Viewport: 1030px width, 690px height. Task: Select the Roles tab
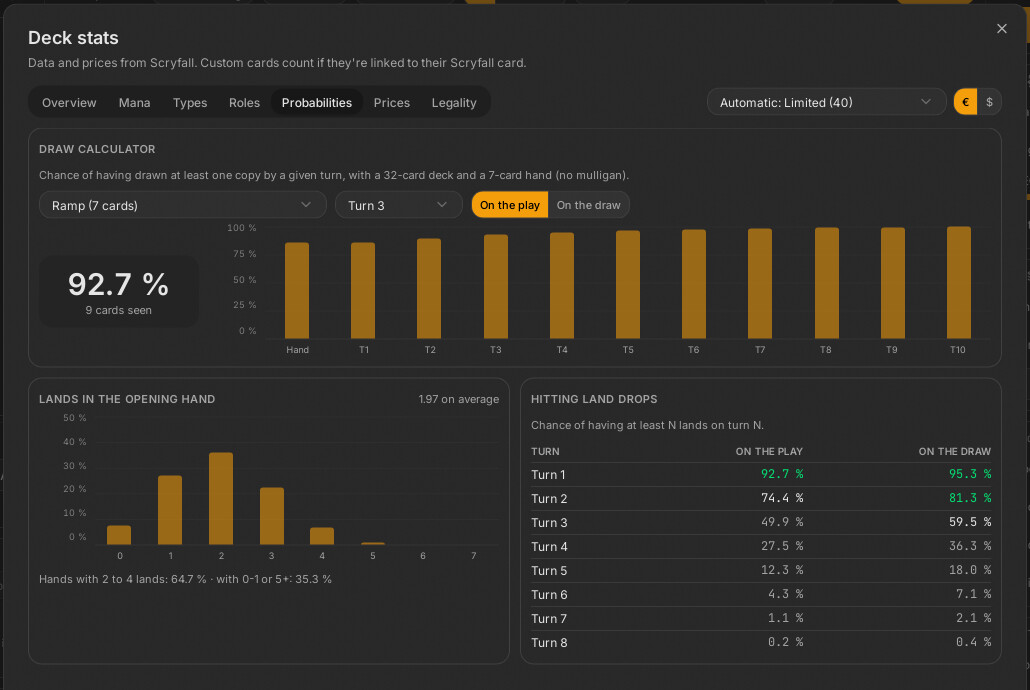(x=244, y=103)
